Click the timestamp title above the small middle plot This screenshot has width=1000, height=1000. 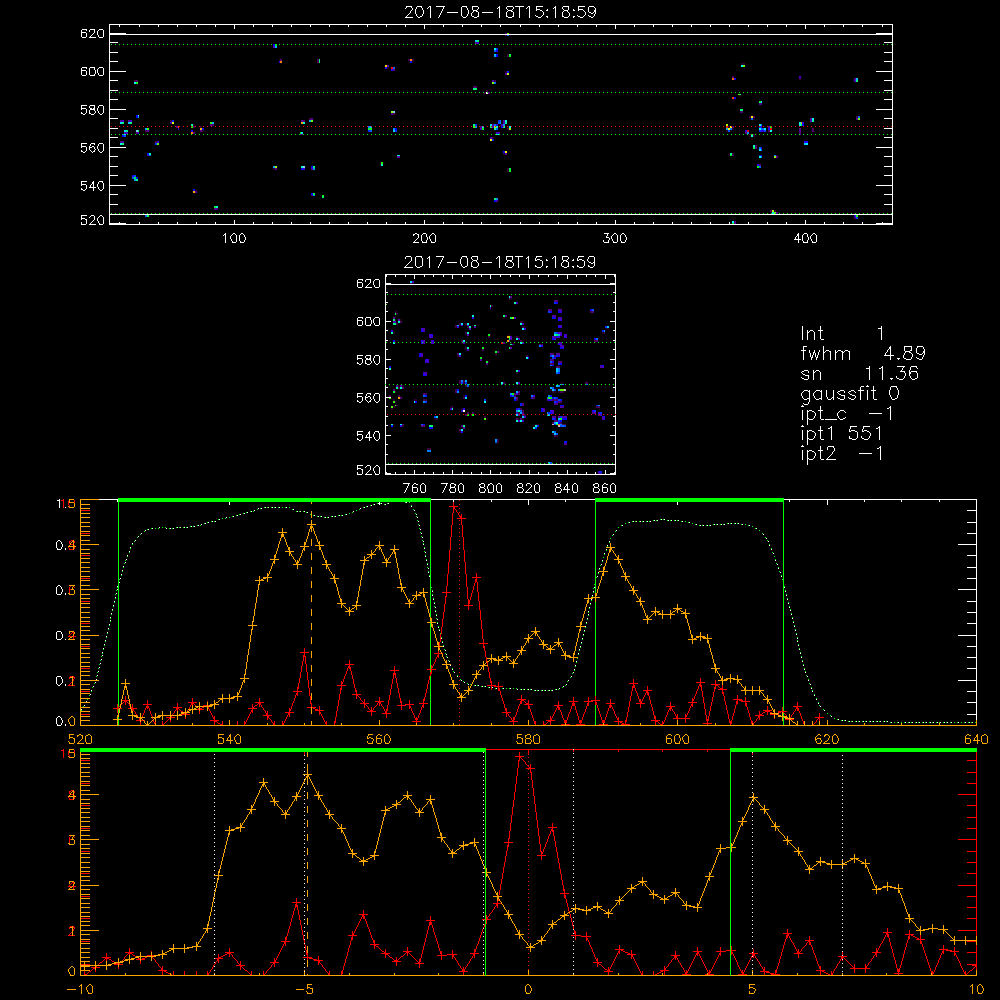500,262
